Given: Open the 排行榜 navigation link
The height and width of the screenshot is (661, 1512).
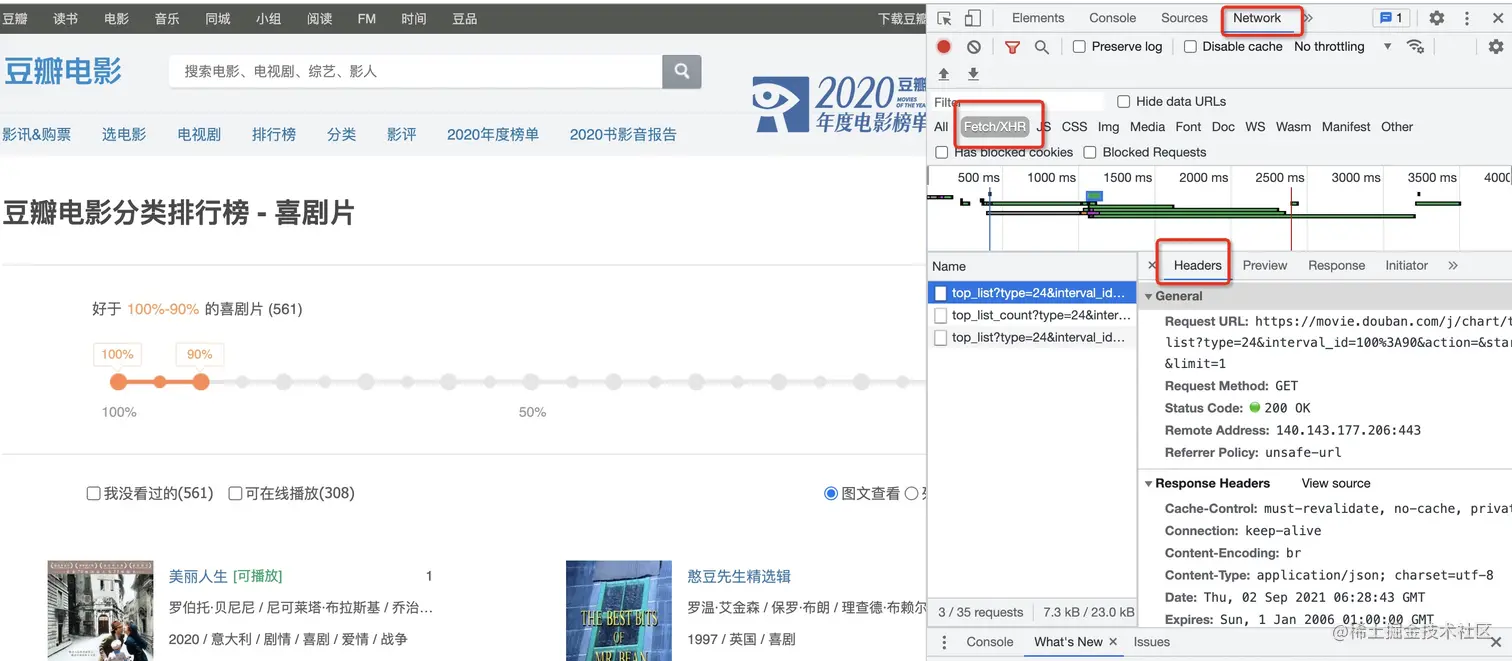Looking at the screenshot, I should point(274,134).
